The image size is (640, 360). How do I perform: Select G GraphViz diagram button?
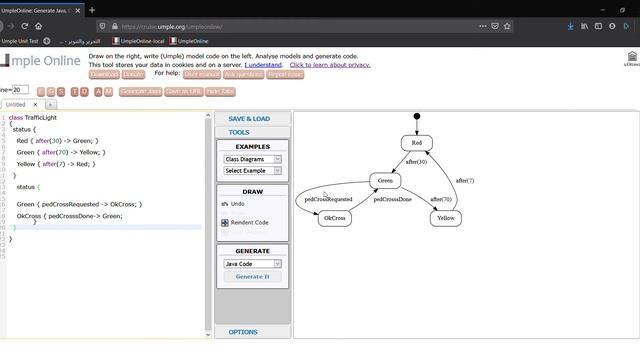(x=51, y=91)
